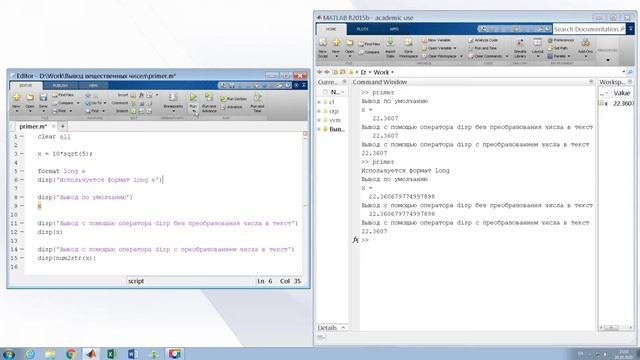This screenshot has height=360, width=640.
Task: Open Chrome from the Windows taskbar
Action: [71, 354]
